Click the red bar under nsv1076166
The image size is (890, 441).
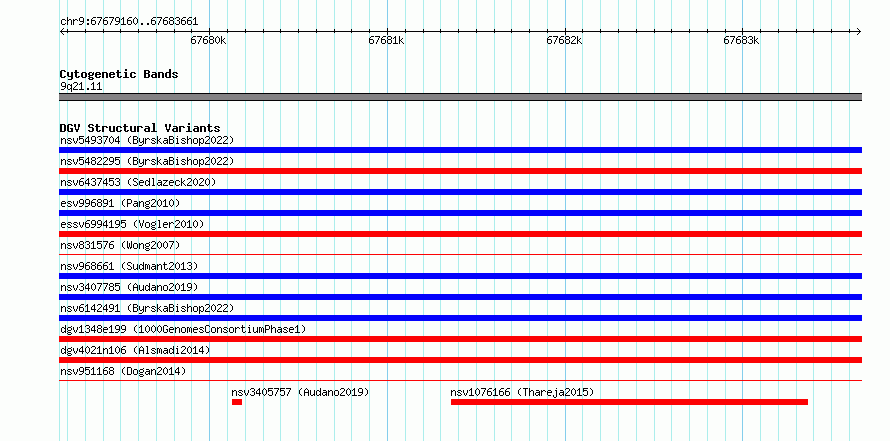coord(629,402)
